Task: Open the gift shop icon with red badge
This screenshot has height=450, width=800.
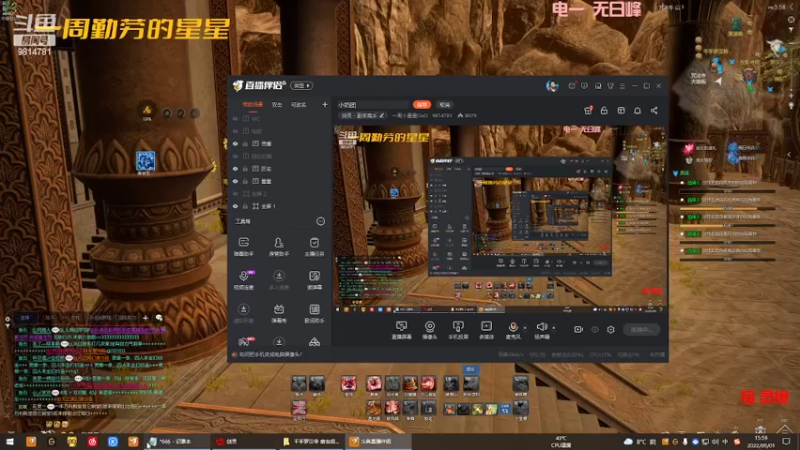Action: click(588, 110)
